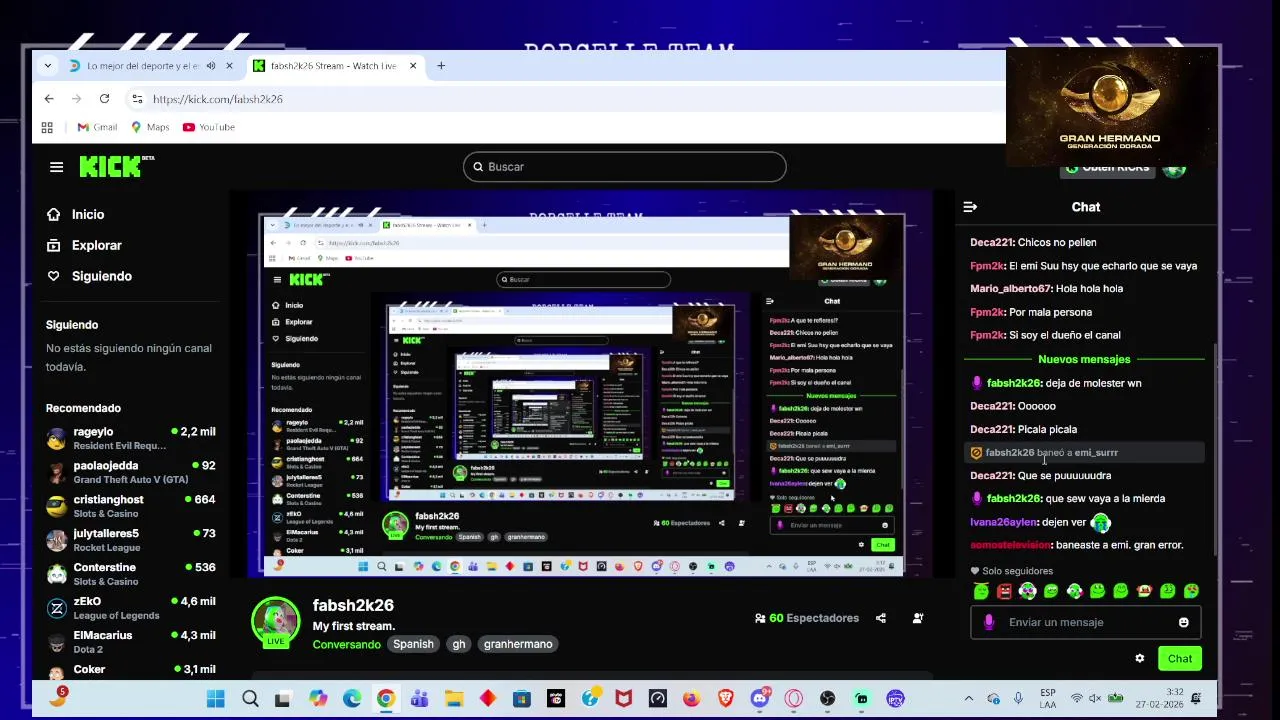Open recommended channel cristianghost
The width and height of the screenshot is (1280, 720).
tap(131, 506)
